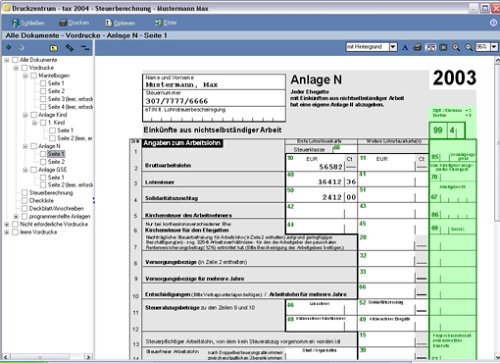Click the tree panel right scroll arrow

click(x=88, y=357)
